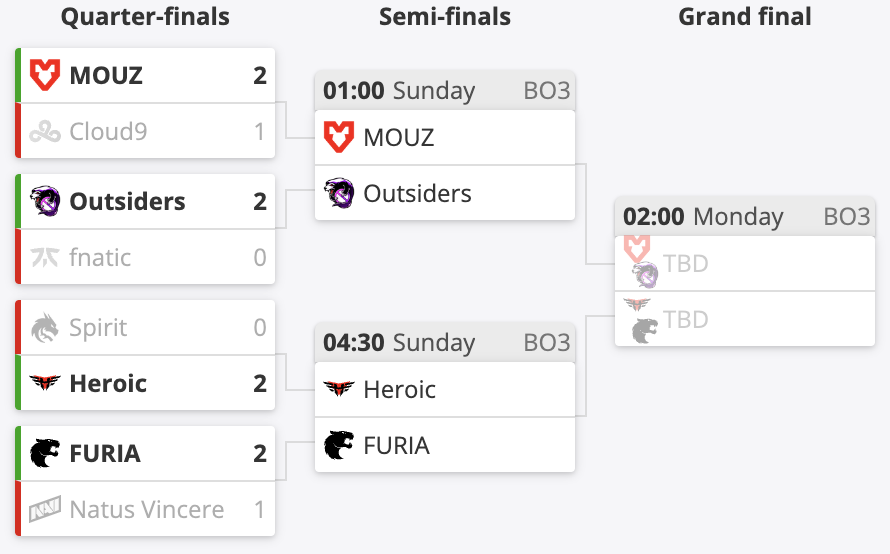Click fnatic logo icon
The height and width of the screenshot is (554, 890).
click(44, 257)
